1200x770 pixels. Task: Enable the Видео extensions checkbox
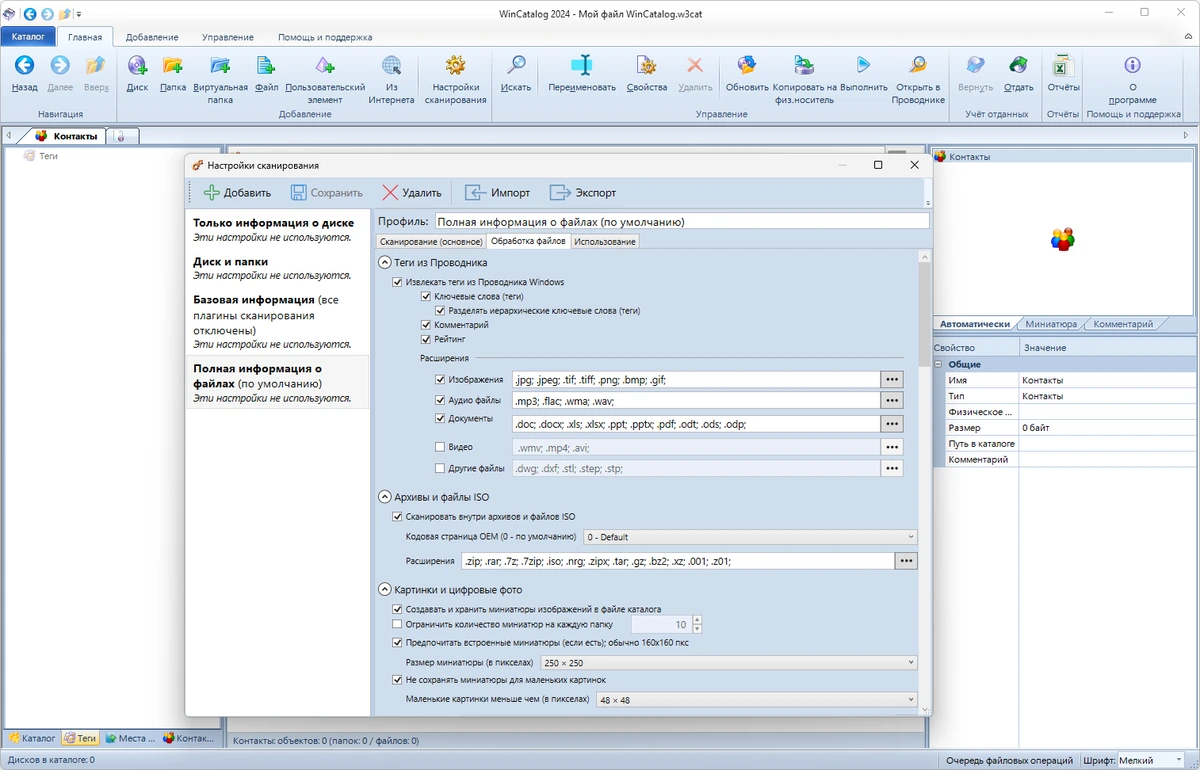pos(440,447)
